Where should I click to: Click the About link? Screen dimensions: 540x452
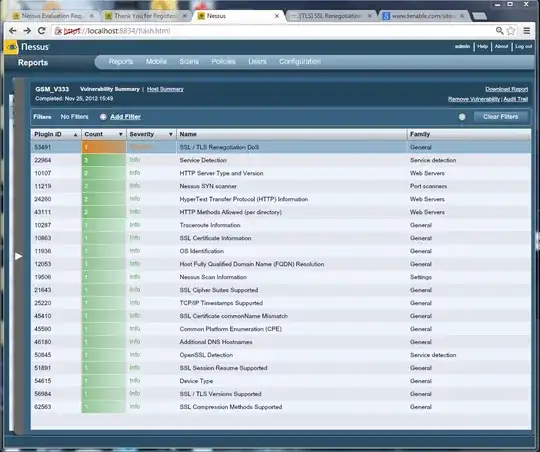pos(501,47)
